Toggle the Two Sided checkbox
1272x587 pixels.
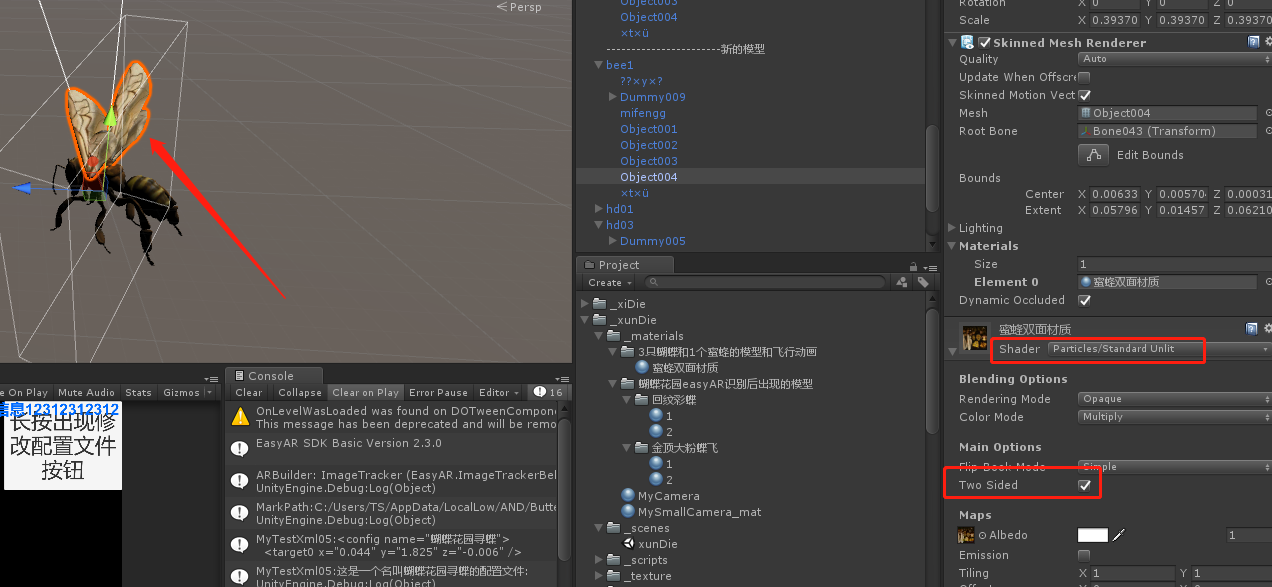point(1084,485)
